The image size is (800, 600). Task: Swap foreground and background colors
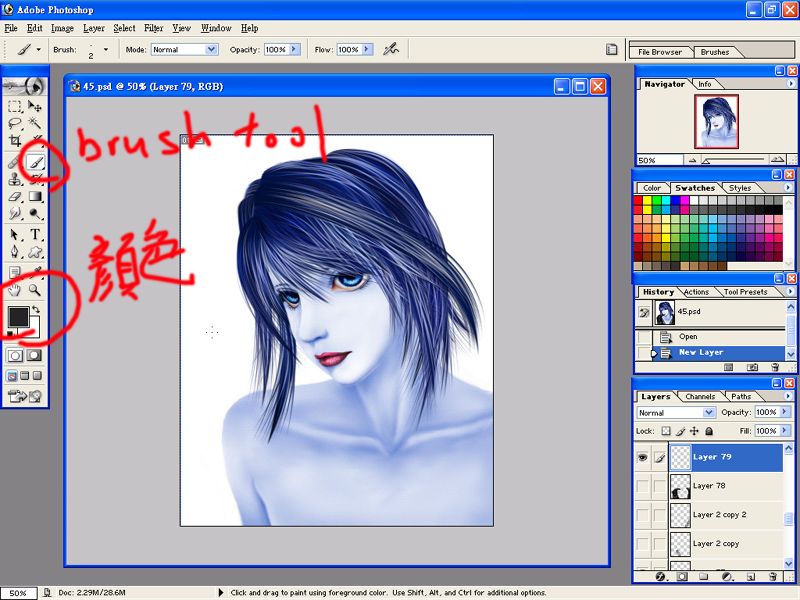click(36, 309)
